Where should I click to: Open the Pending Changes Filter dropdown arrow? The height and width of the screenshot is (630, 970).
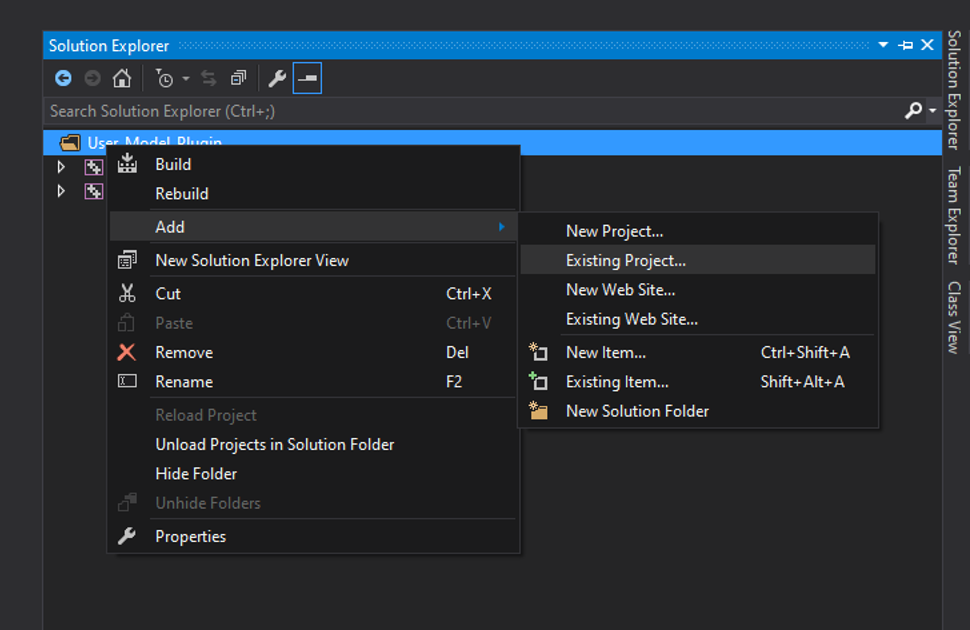click(186, 79)
